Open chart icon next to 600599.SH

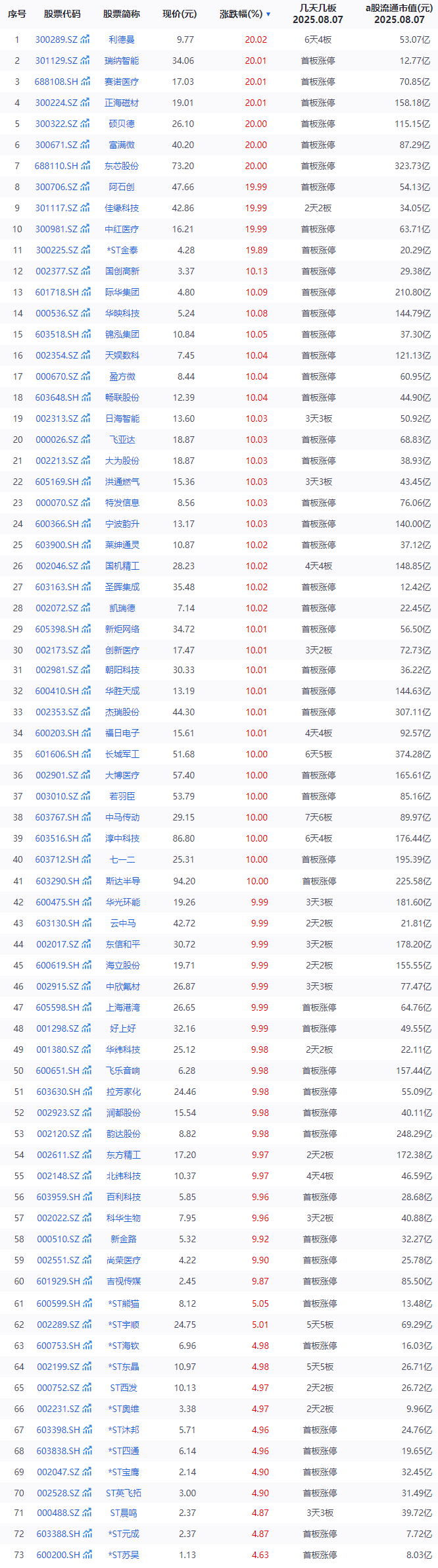[x=87, y=1303]
